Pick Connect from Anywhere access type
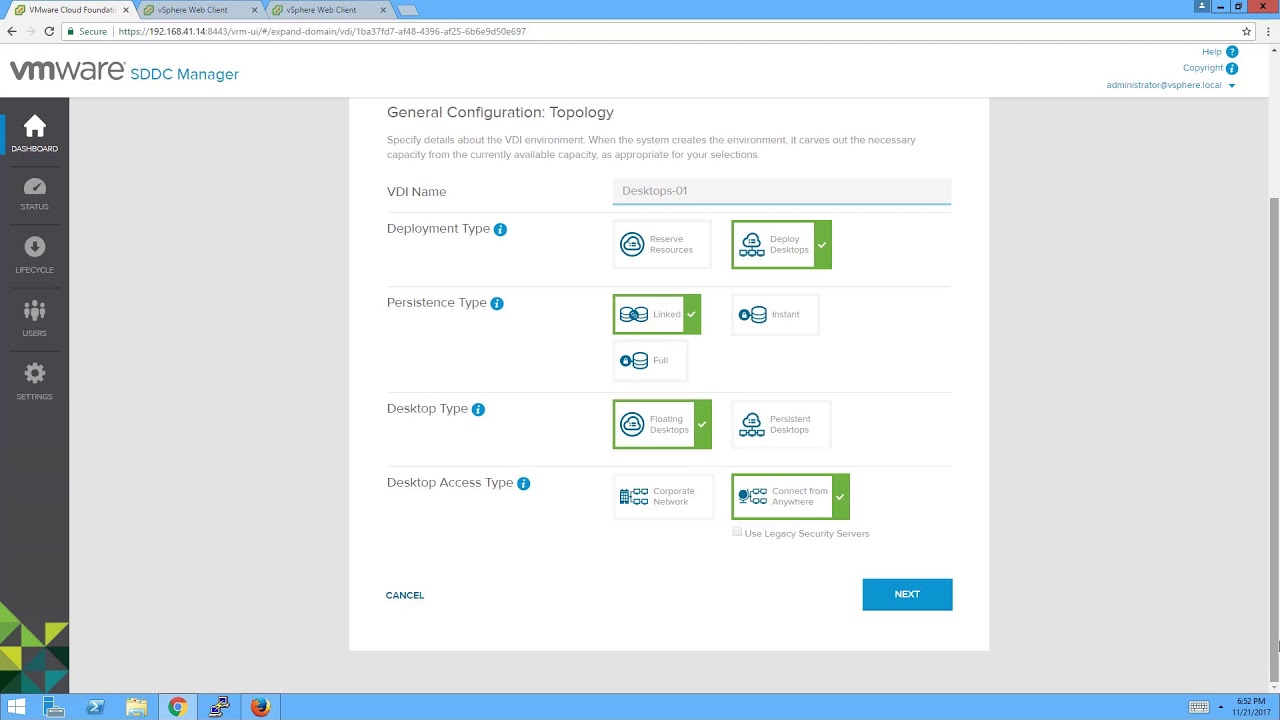 pos(790,496)
